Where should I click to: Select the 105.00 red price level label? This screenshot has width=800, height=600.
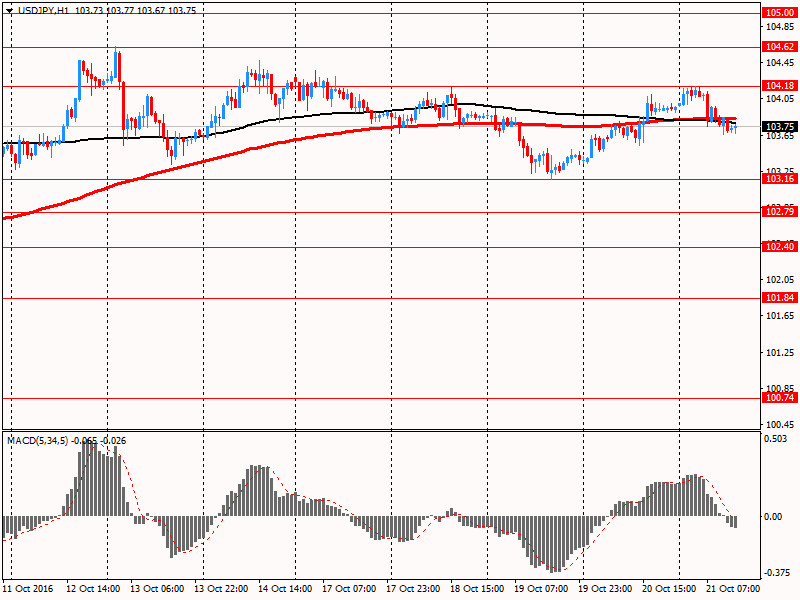coord(779,12)
